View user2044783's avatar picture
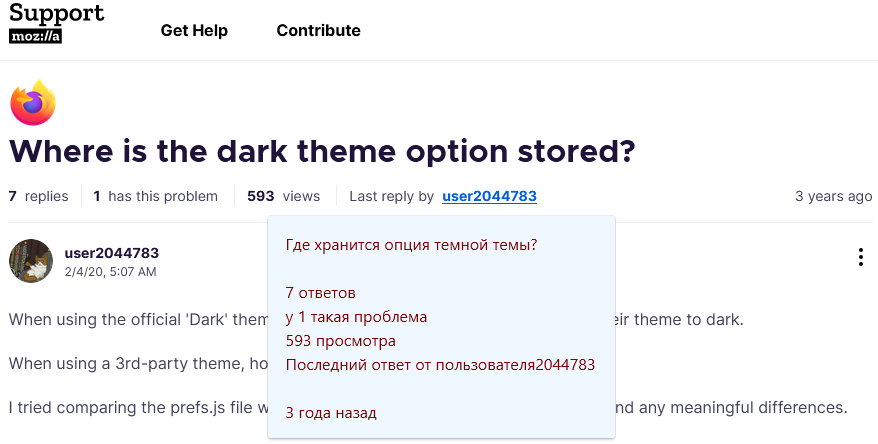The height and width of the screenshot is (444, 878). (x=31, y=261)
